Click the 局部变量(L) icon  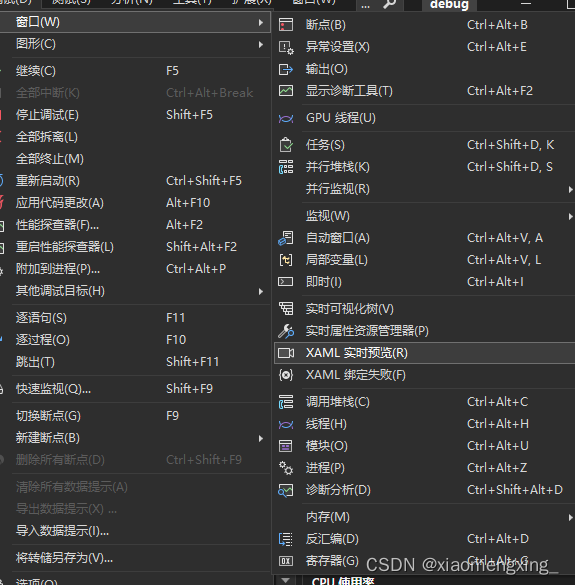286,260
